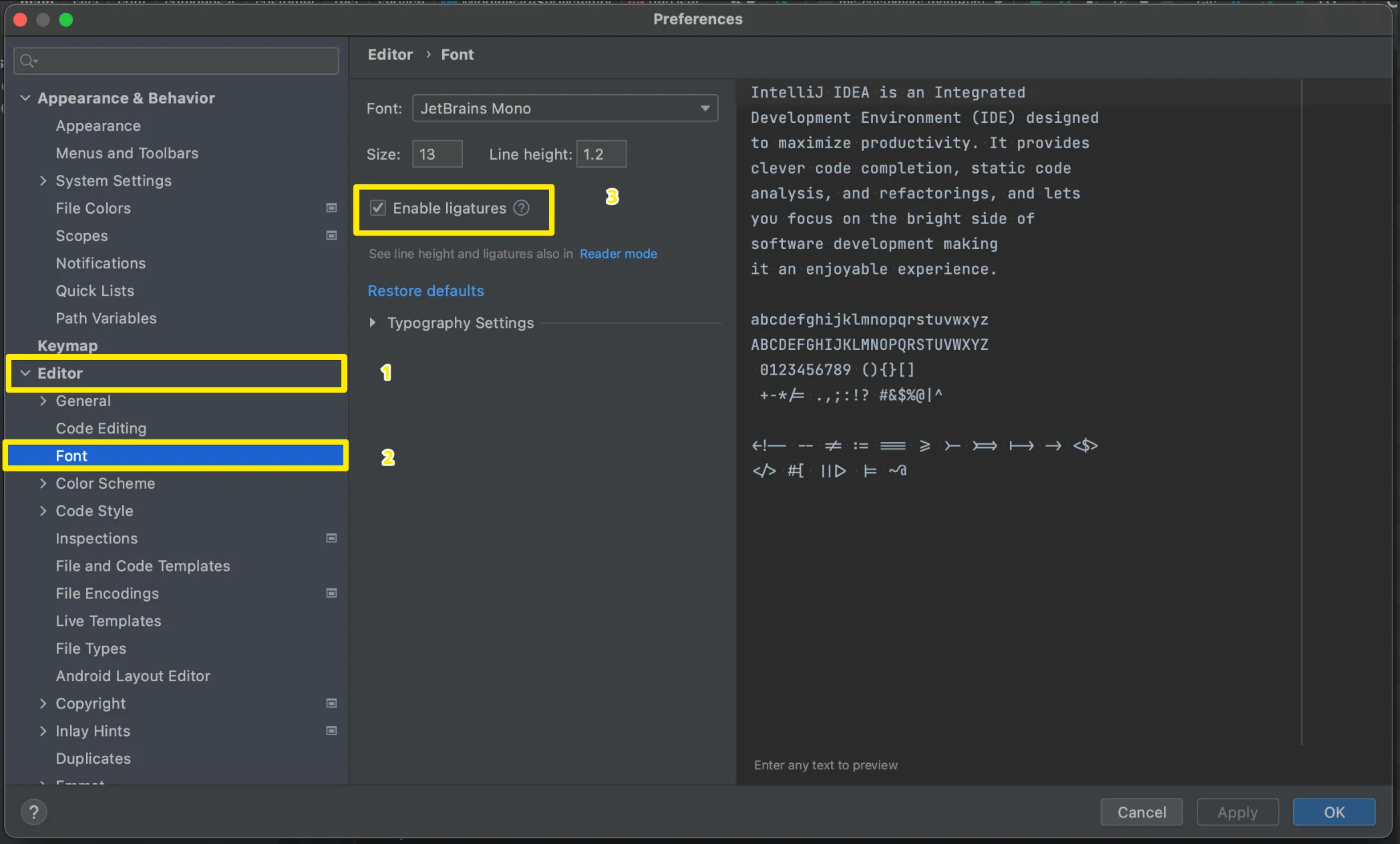Collapse the Appearance & Behavior section

coord(25,98)
